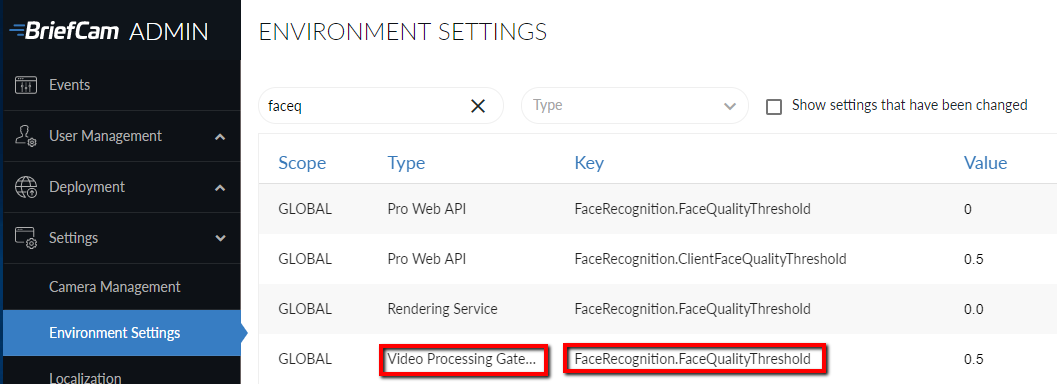The height and width of the screenshot is (384, 1057).
Task: Enable Show settings that have been changed
Action: [775, 106]
